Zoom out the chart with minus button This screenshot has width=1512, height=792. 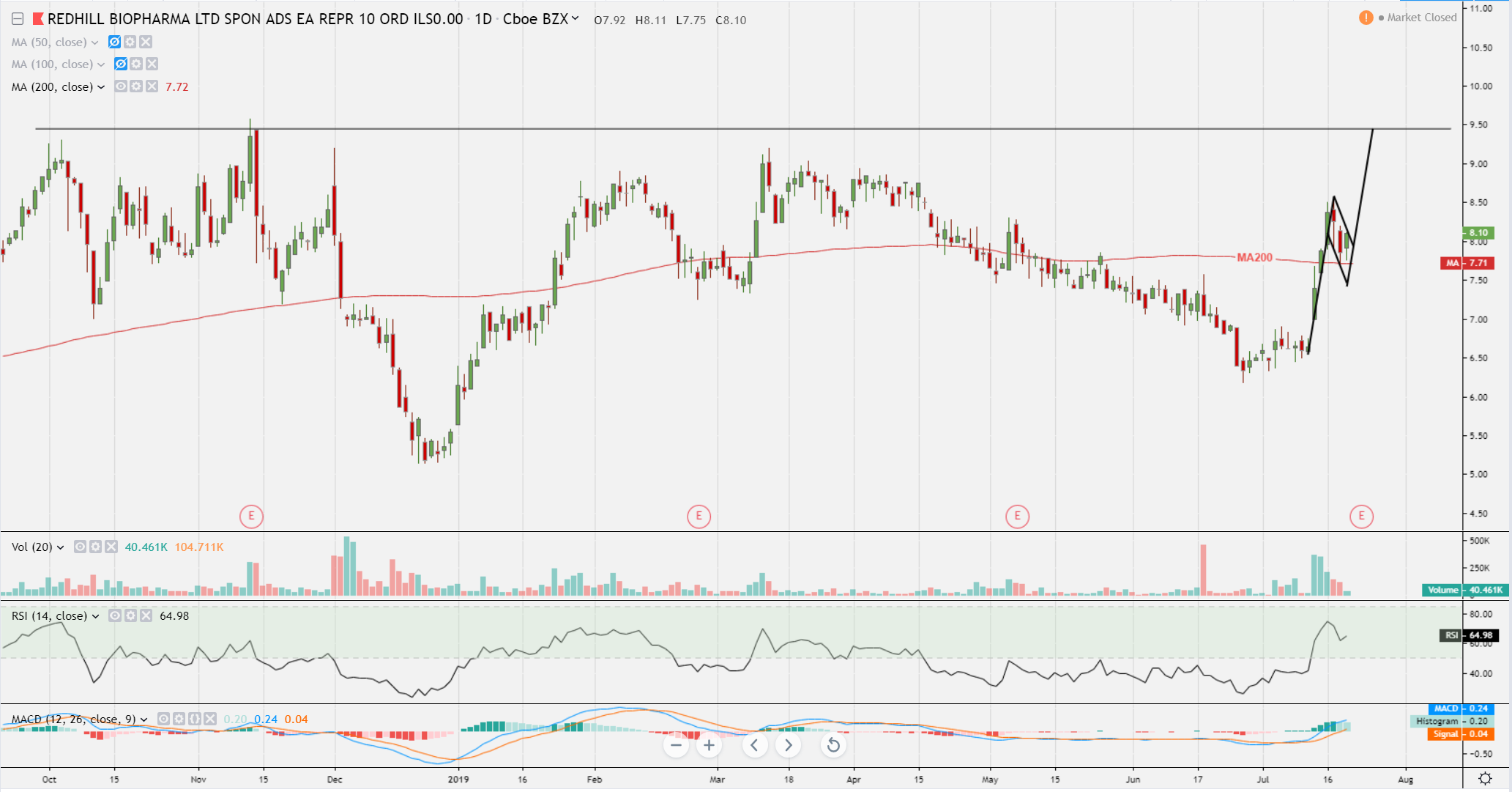click(x=676, y=746)
